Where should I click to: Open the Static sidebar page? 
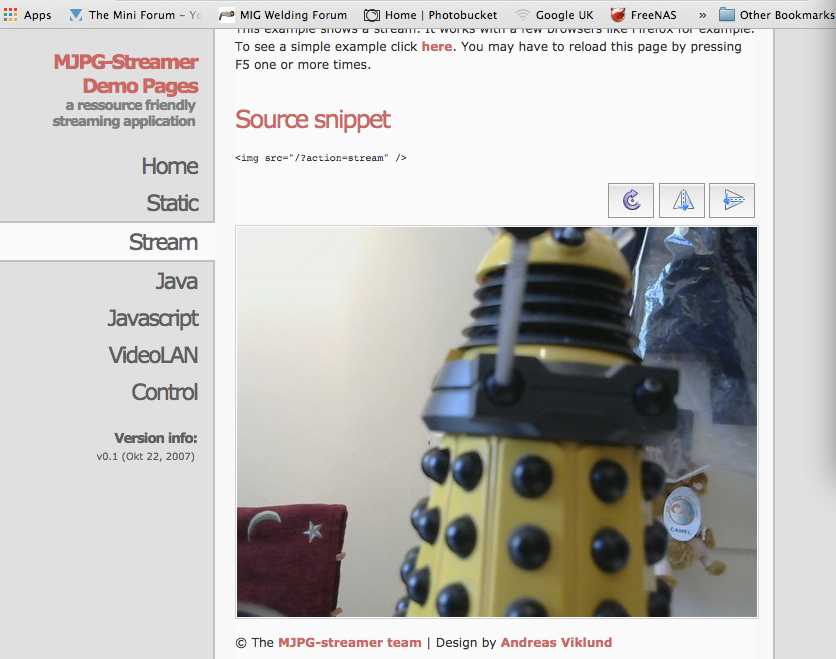pyautogui.click(x=173, y=203)
